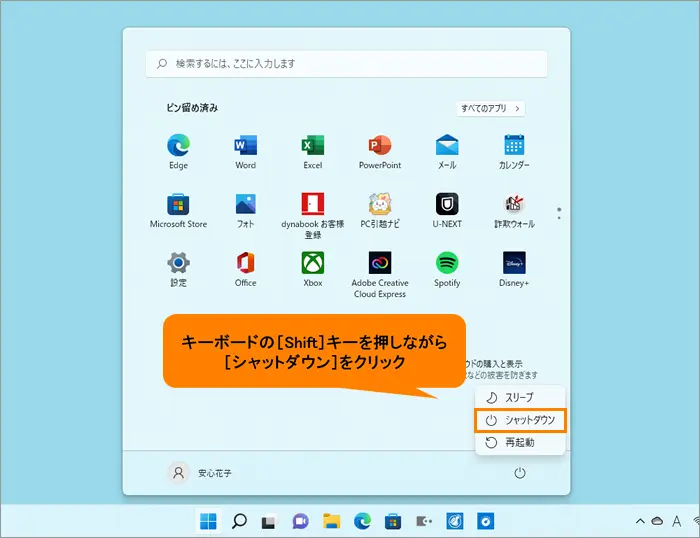The height and width of the screenshot is (538, 700).
Task: Go to next pinned apps page dot
Action: [x=559, y=218]
